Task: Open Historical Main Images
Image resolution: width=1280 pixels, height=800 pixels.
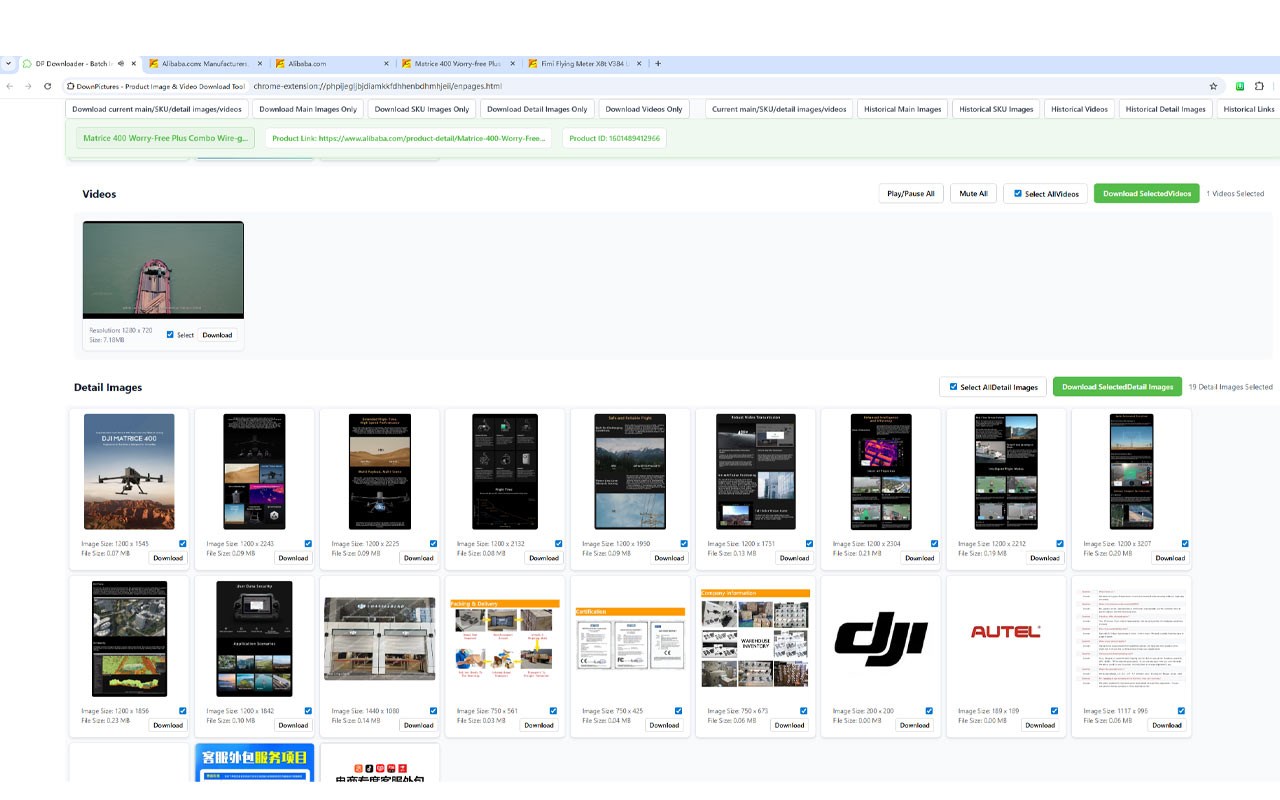Action: 903,109
